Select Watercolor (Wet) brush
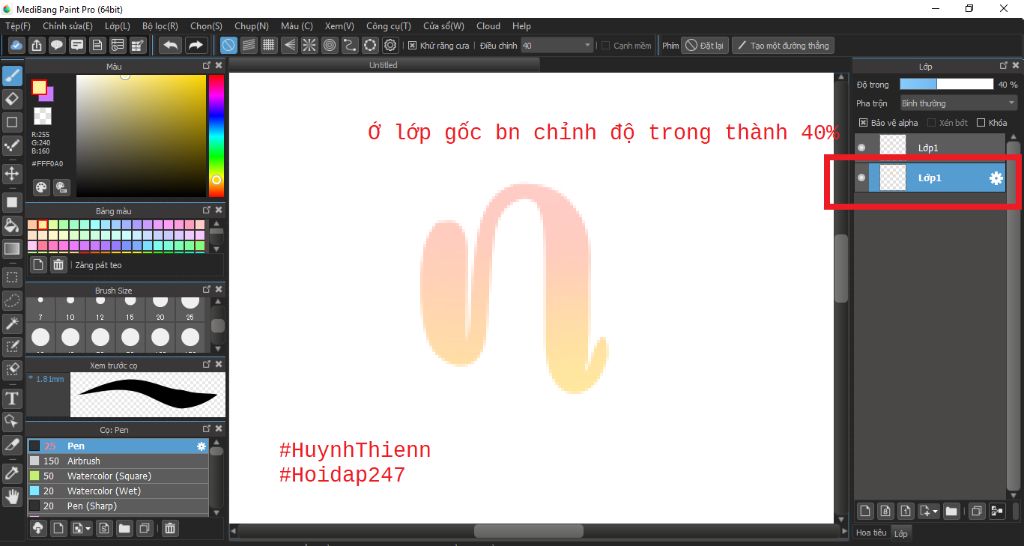Screen dimensions: 1024x546 pos(118,491)
